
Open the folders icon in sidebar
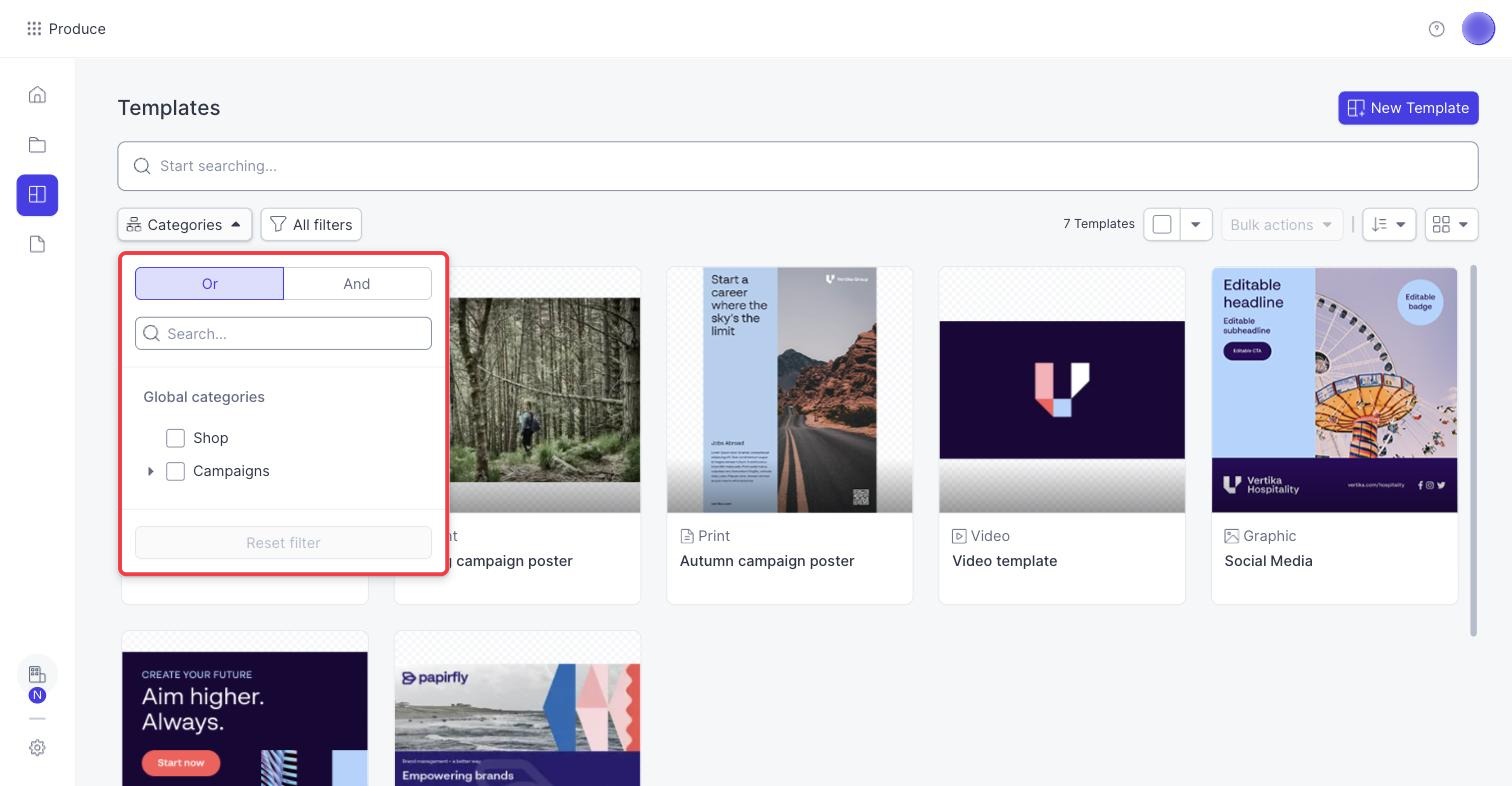coord(37,145)
